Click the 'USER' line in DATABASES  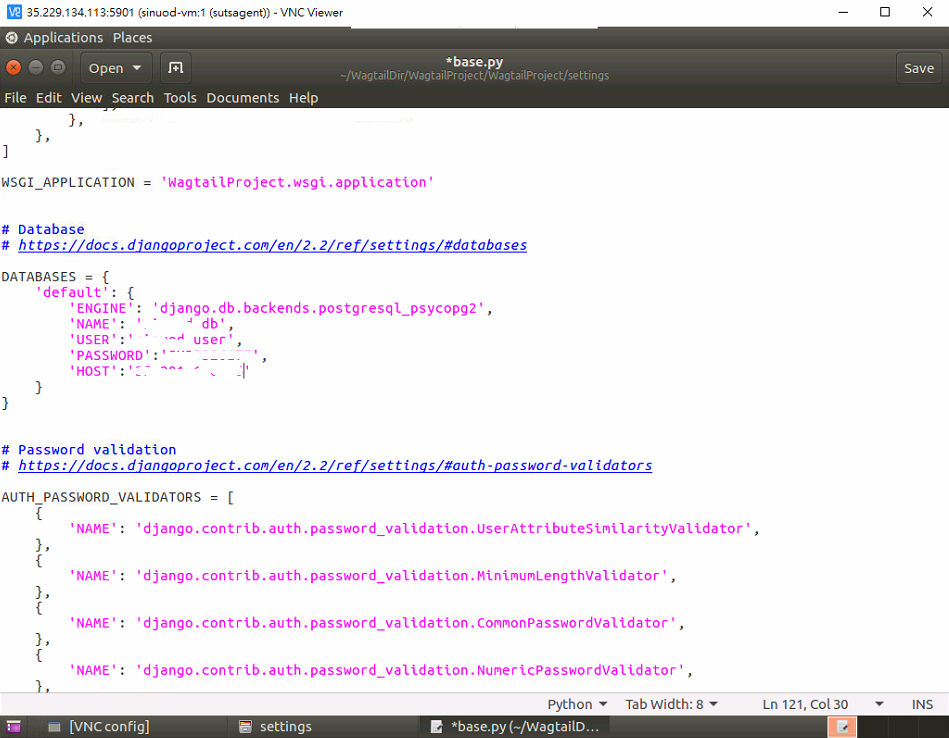click(156, 340)
